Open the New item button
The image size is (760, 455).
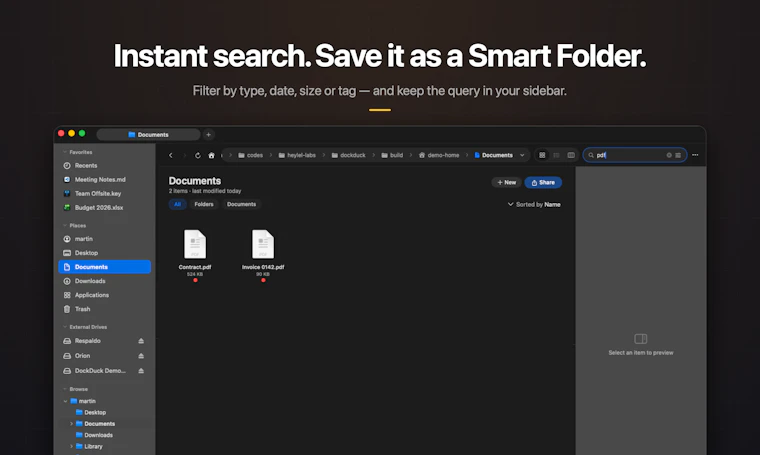point(507,182)
